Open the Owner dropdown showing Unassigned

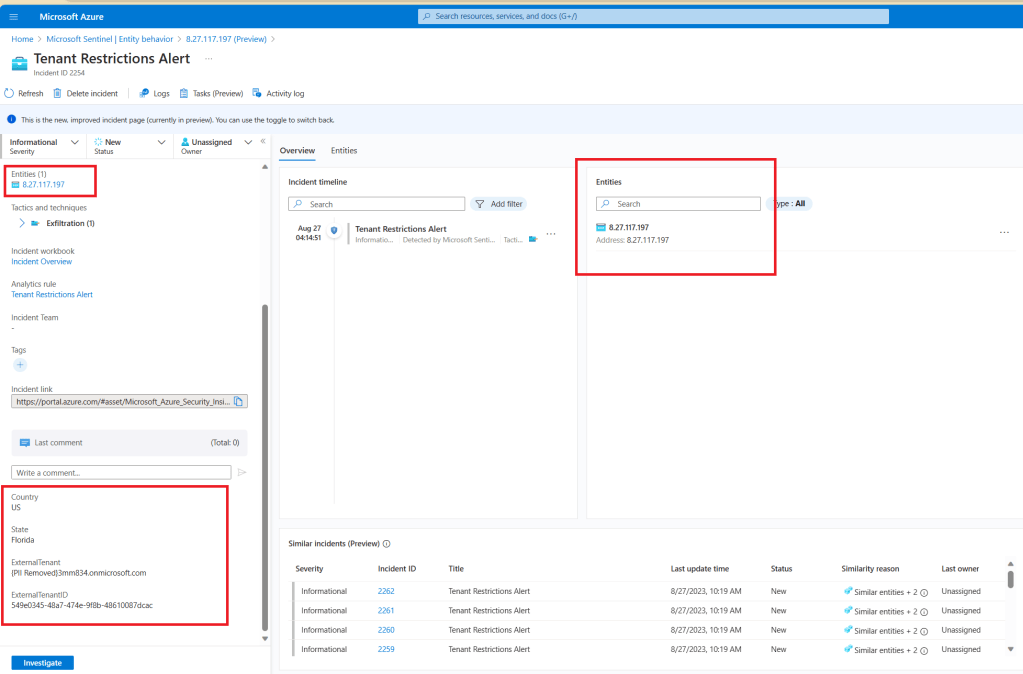[248, 143]
